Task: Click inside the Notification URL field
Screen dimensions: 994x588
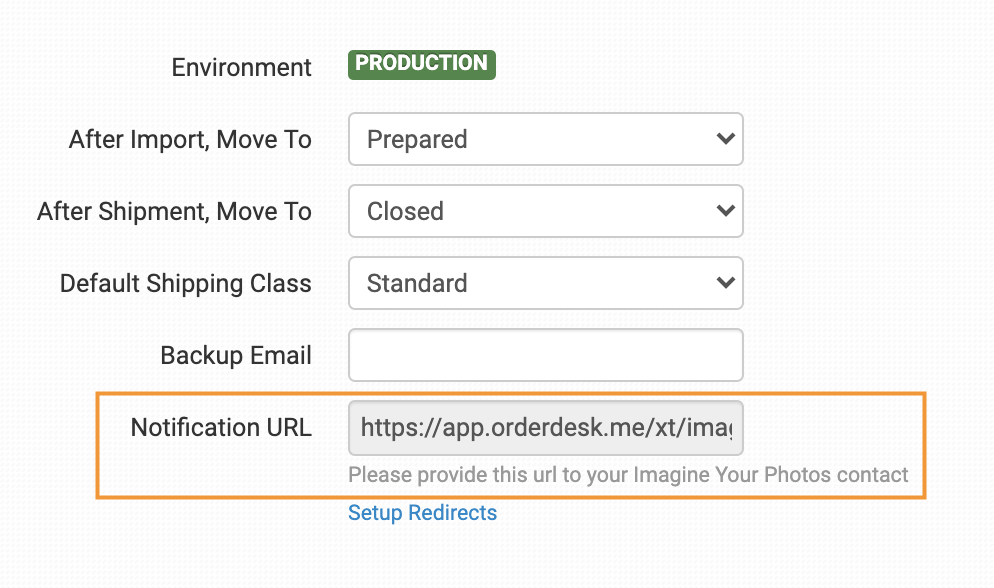Action: (x=545, y=428)
